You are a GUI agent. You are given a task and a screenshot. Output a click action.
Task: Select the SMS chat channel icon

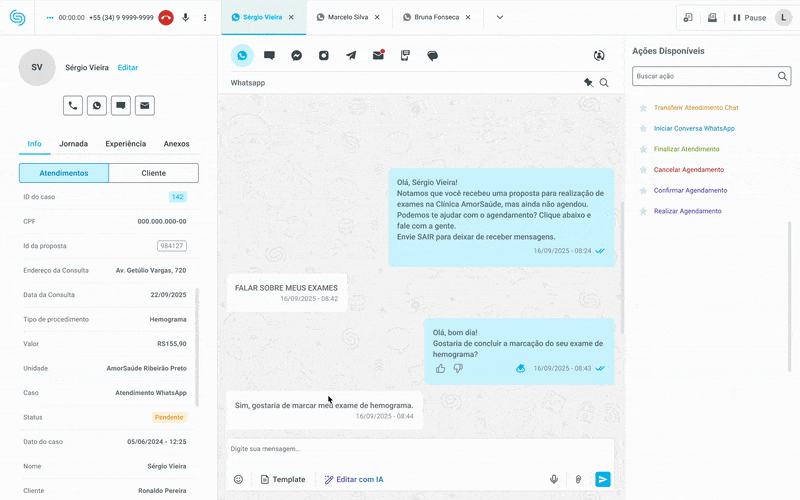coord(269,56)
